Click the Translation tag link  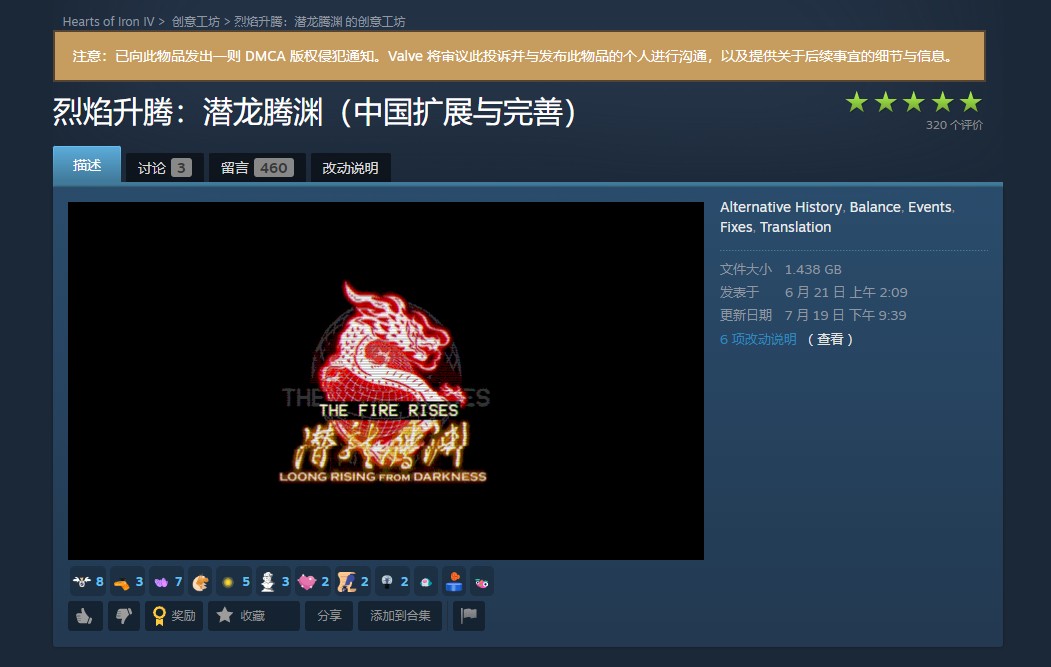coord(795,227)
